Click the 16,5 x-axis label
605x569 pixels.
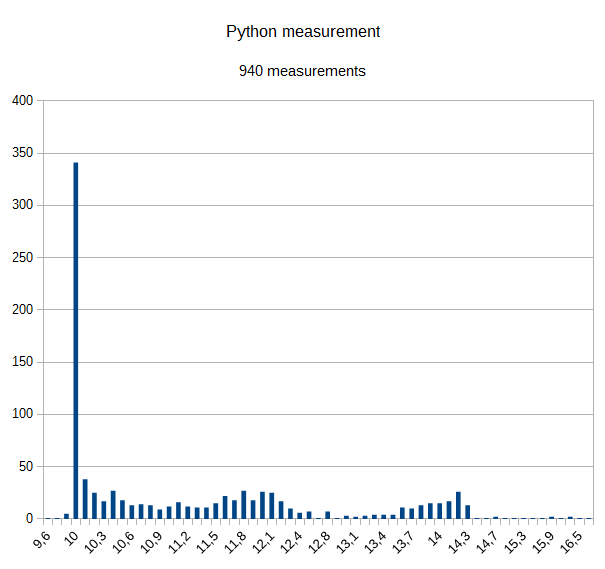point(573,543)
